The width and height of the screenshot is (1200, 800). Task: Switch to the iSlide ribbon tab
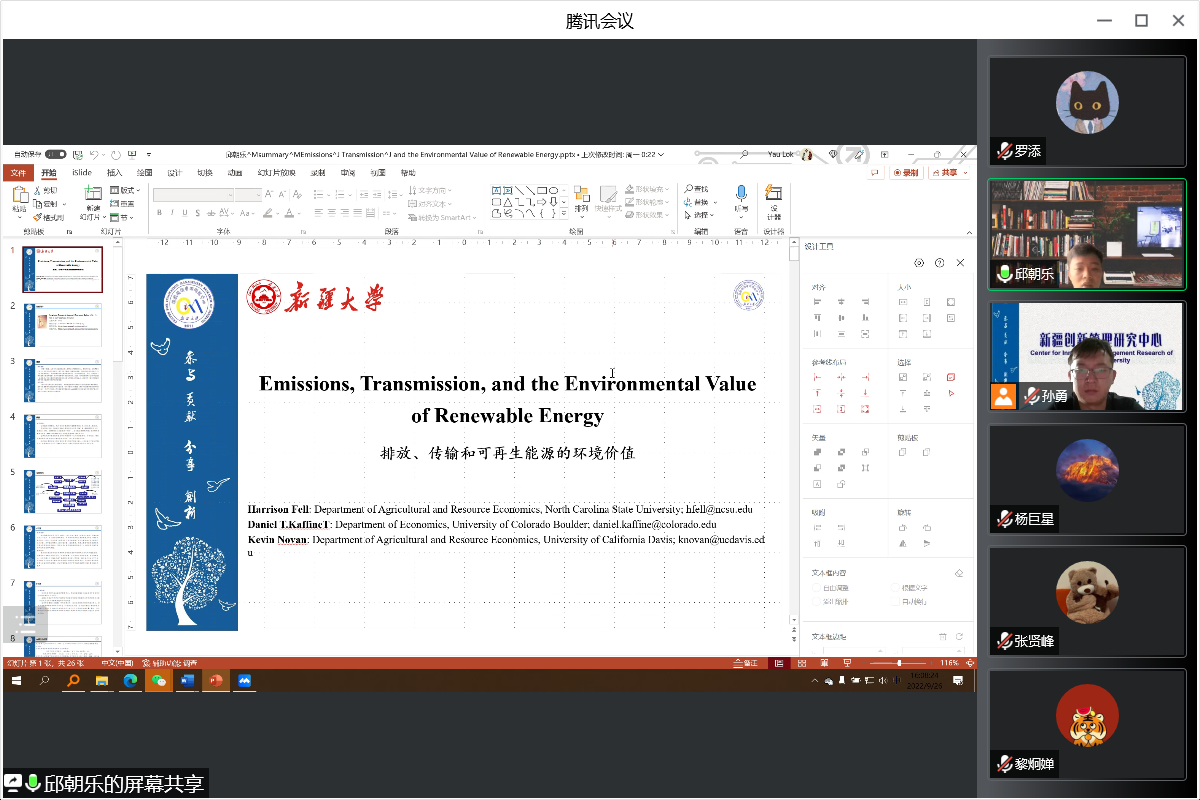82,173
